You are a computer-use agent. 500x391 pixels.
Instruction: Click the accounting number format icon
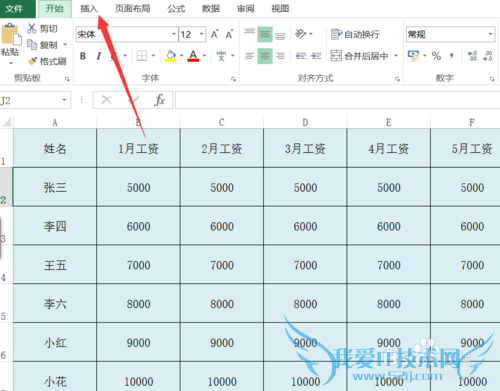[x=413, y=56]
